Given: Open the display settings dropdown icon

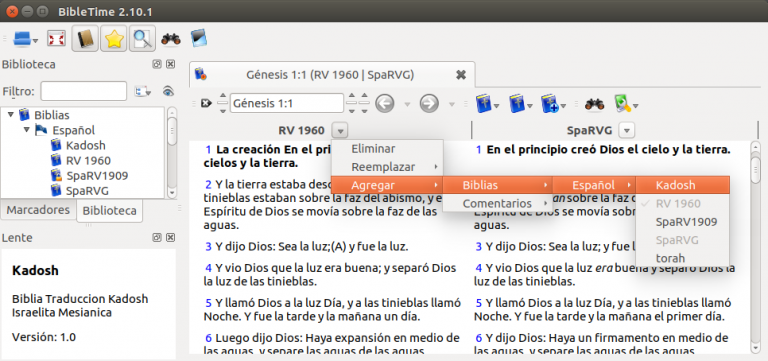Looking at the screenshot, I should tap(626, 103).
